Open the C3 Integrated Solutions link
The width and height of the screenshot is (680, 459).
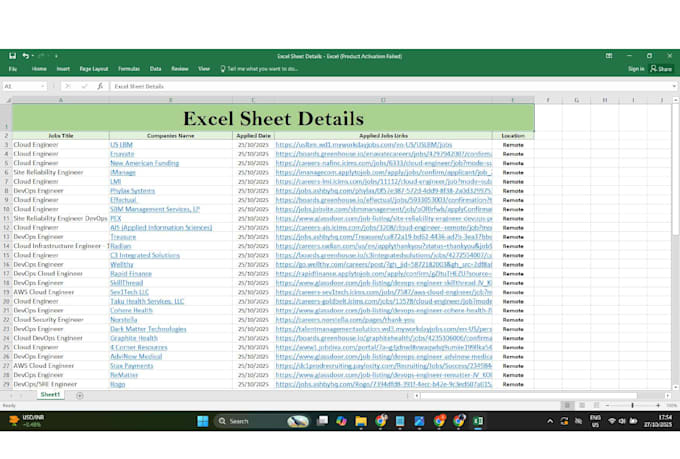click(x=145, y=255)
